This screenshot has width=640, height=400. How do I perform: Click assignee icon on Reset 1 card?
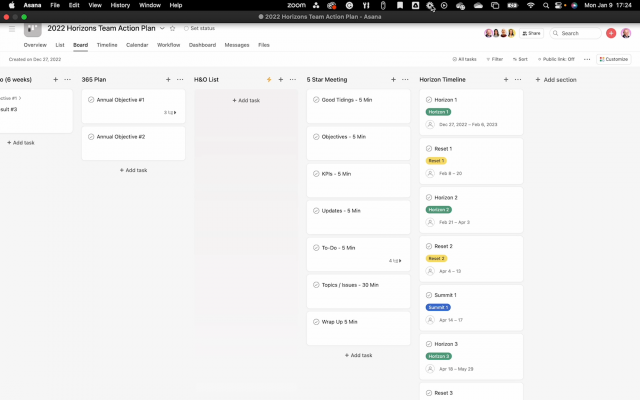(x=430, y=173)
